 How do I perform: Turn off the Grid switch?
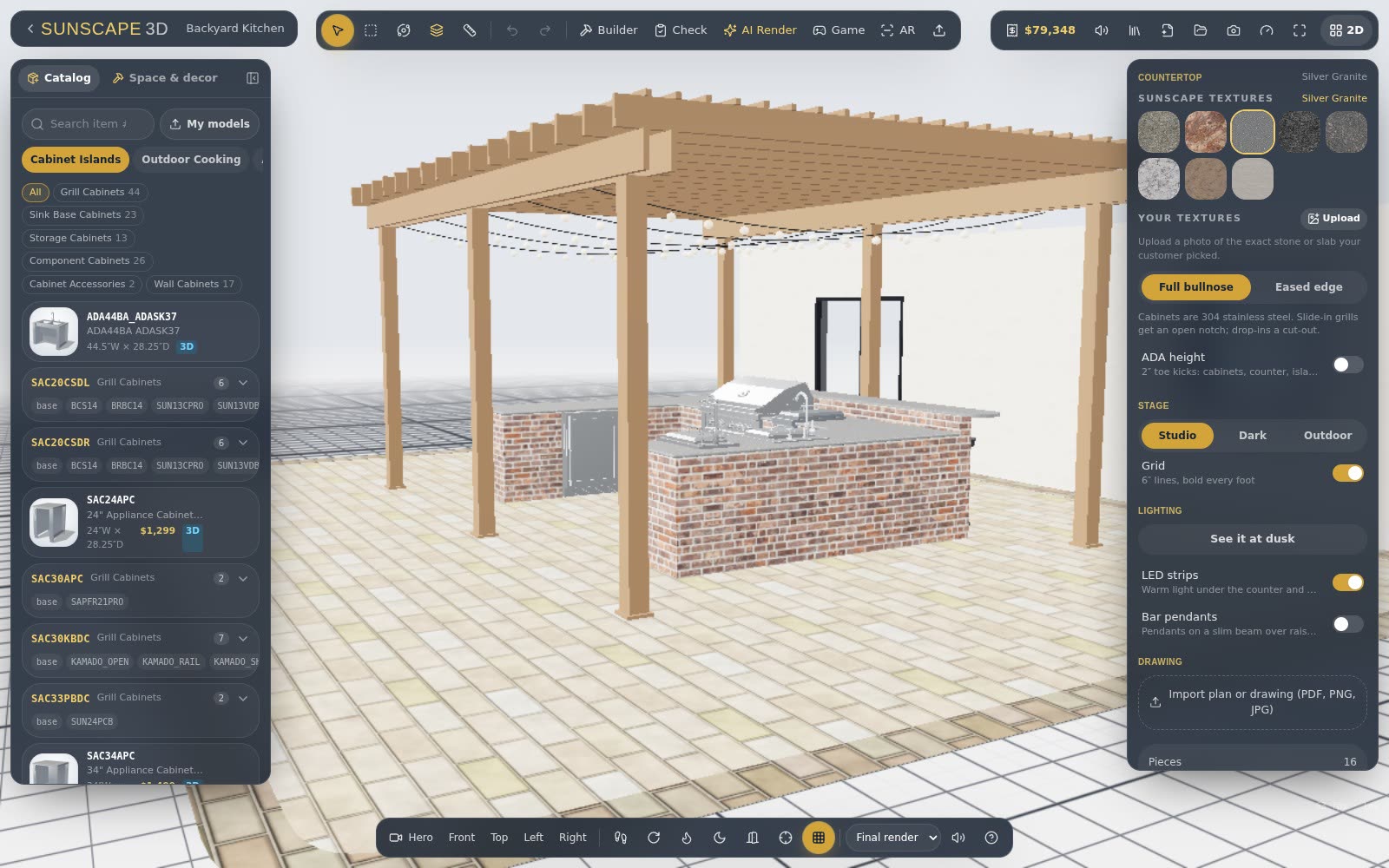click(x=1347, y=473)
